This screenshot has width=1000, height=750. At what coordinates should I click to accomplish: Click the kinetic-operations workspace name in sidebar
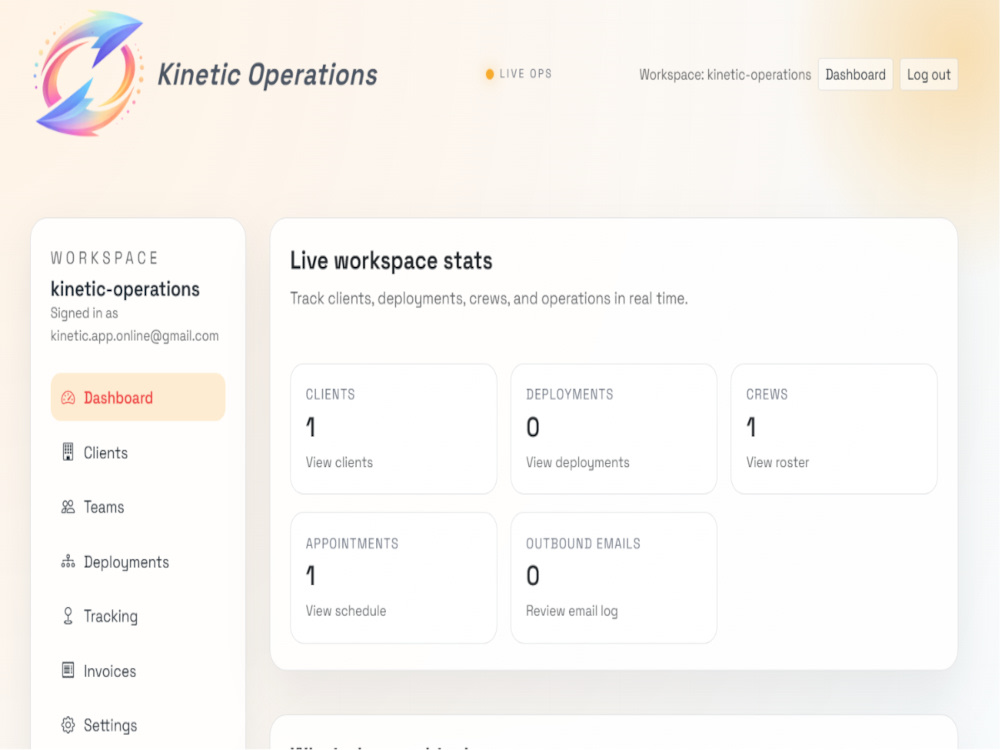pyautogui.click(x=125, y=289)
